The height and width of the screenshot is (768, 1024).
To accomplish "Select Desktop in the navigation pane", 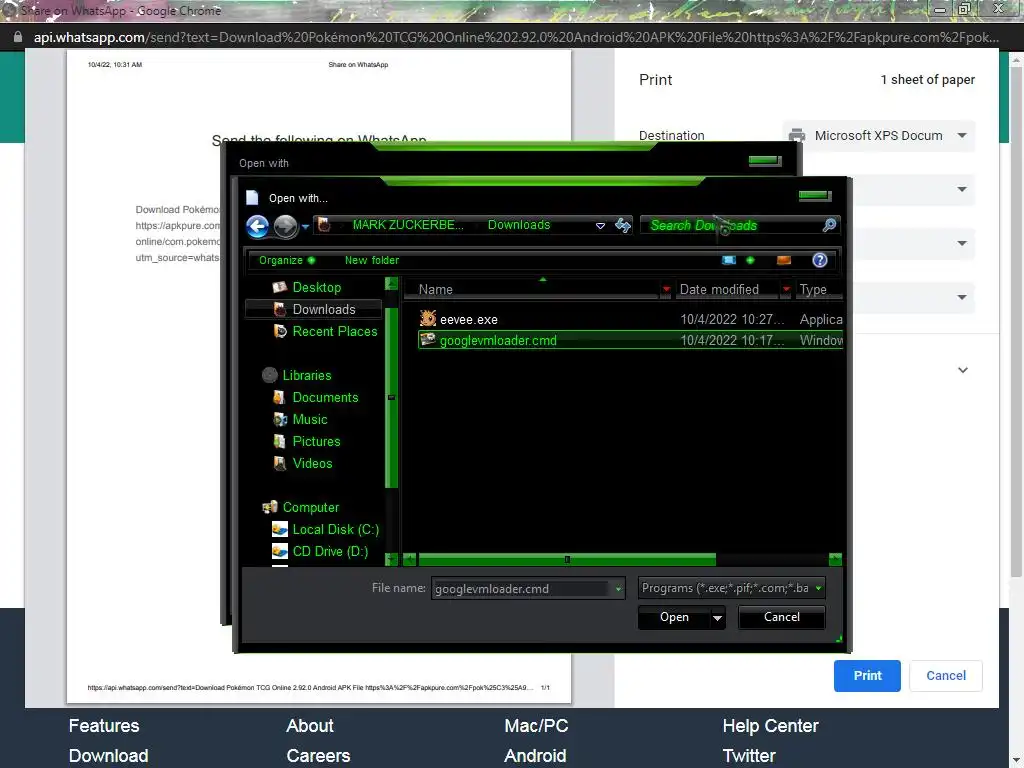I will tap(316, 287).
